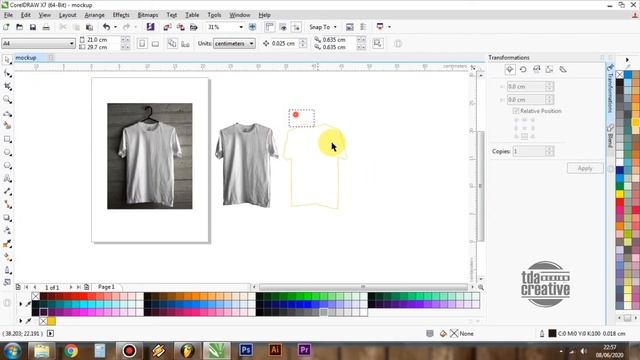The width and height of the screenshot is (640, 360).
Task: Go to next page arrow
Action: pos(71,287)
